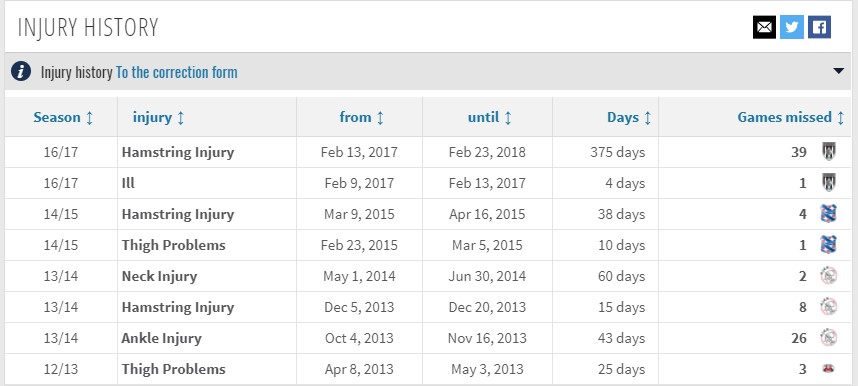Click the info icon beside Injury history
858x386 pixels.
[21, 72]
